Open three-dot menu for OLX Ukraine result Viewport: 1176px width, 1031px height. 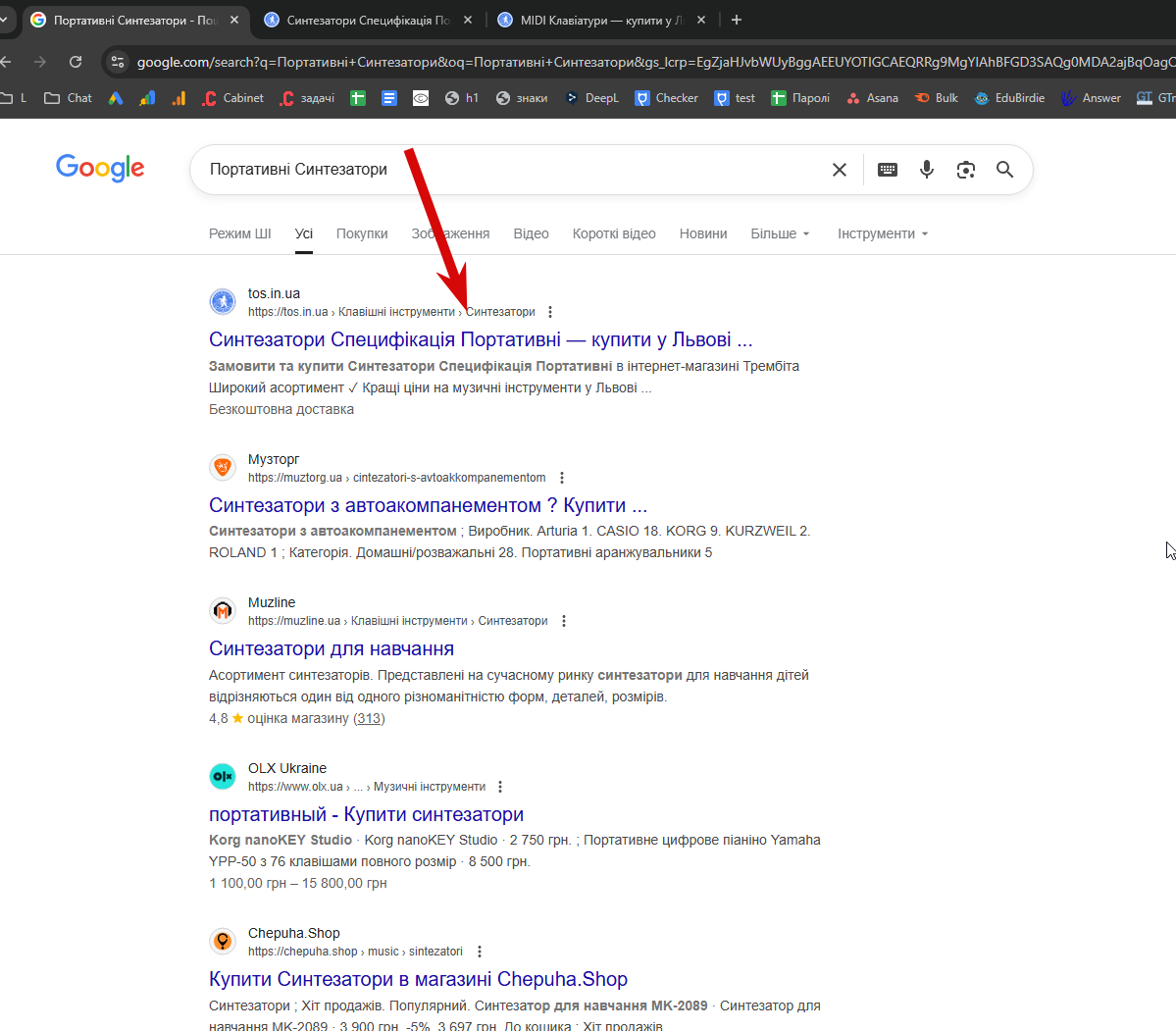coord(500,787)
